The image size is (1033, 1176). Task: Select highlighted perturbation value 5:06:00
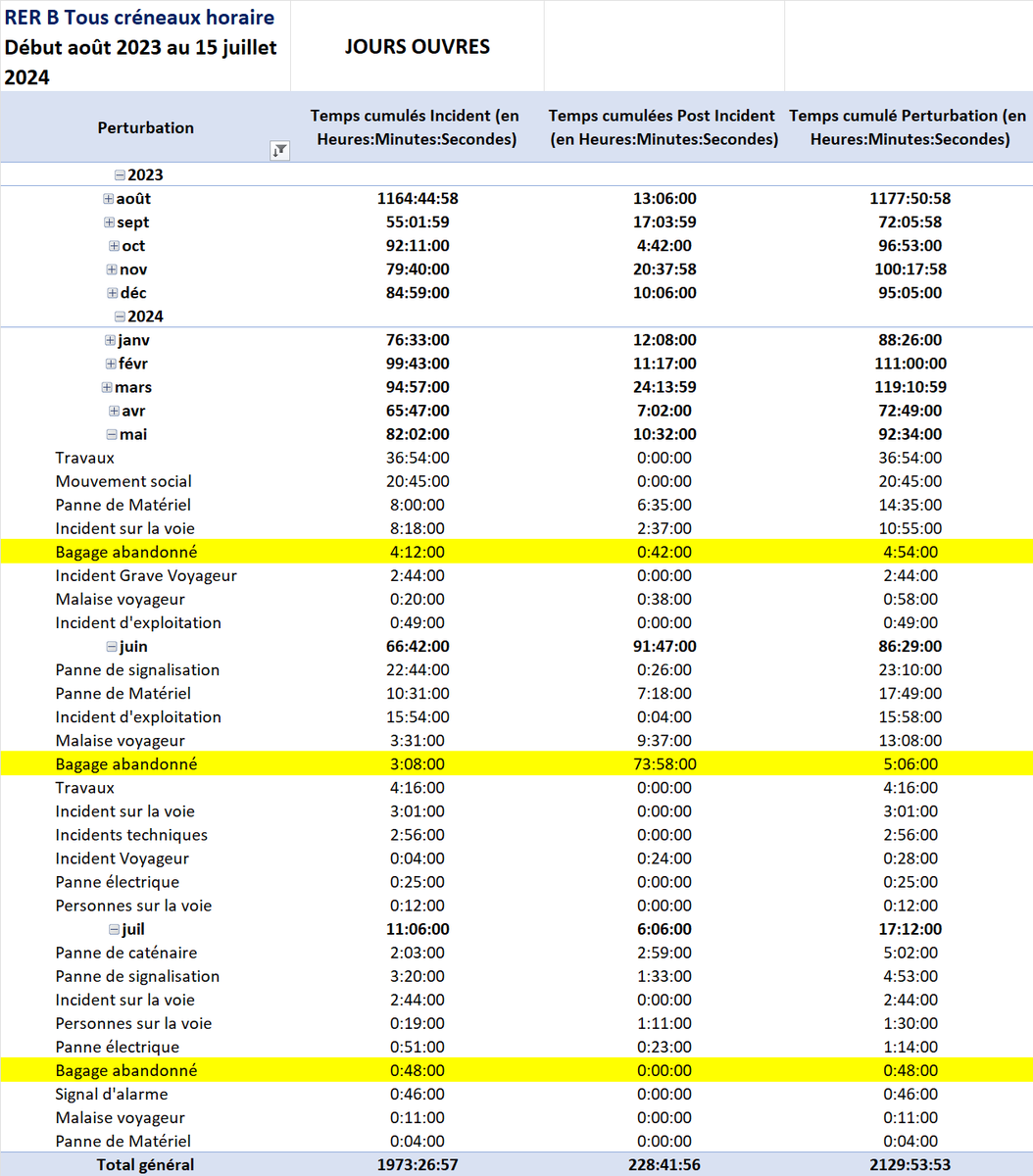pos(910,764)
